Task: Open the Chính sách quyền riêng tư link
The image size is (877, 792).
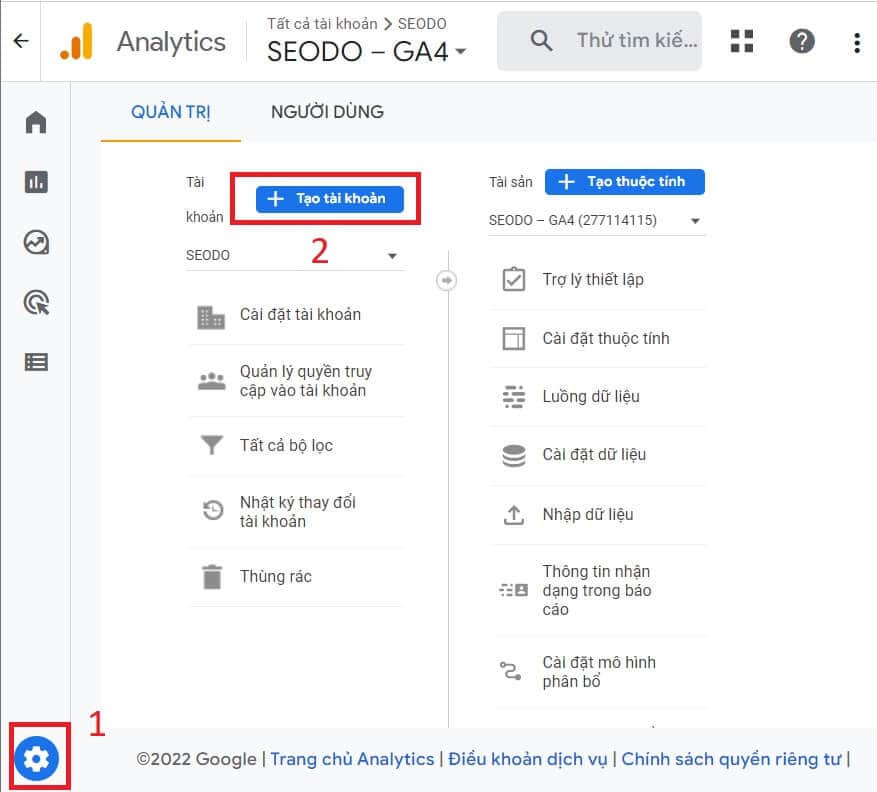Action: click(731, 759)
